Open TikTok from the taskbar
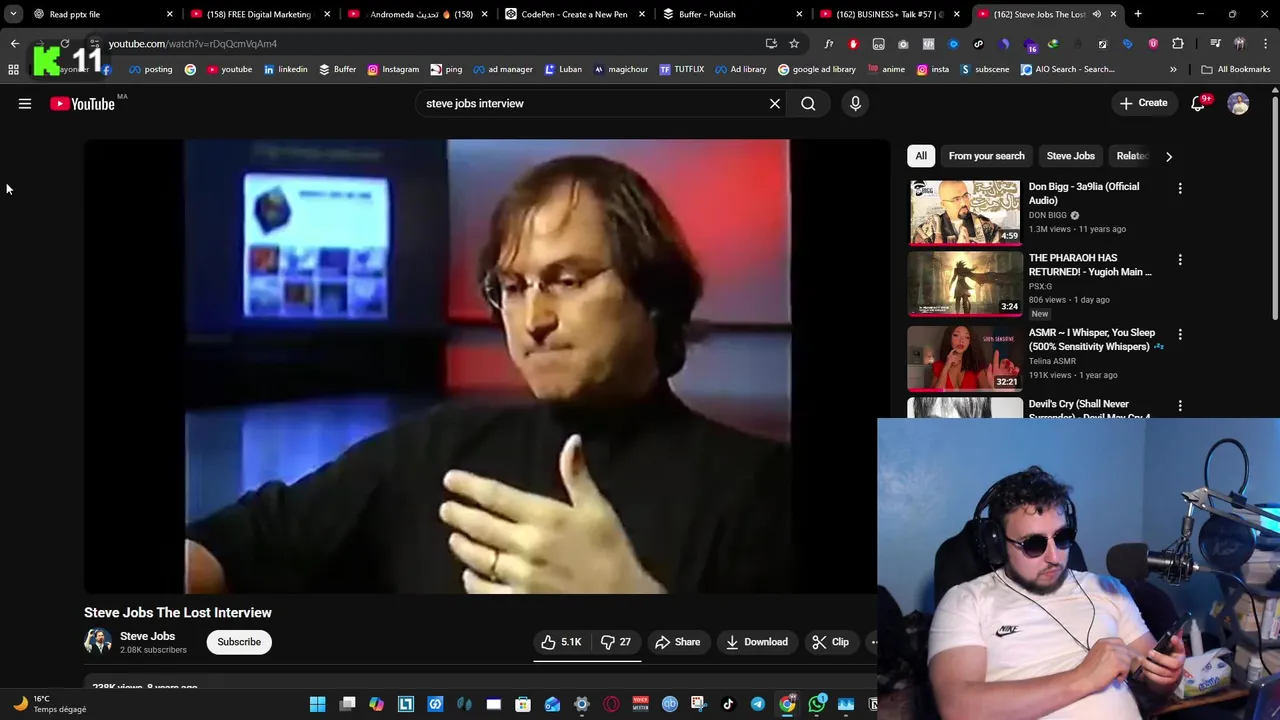The image size is (1280, 720). [728, 704]
